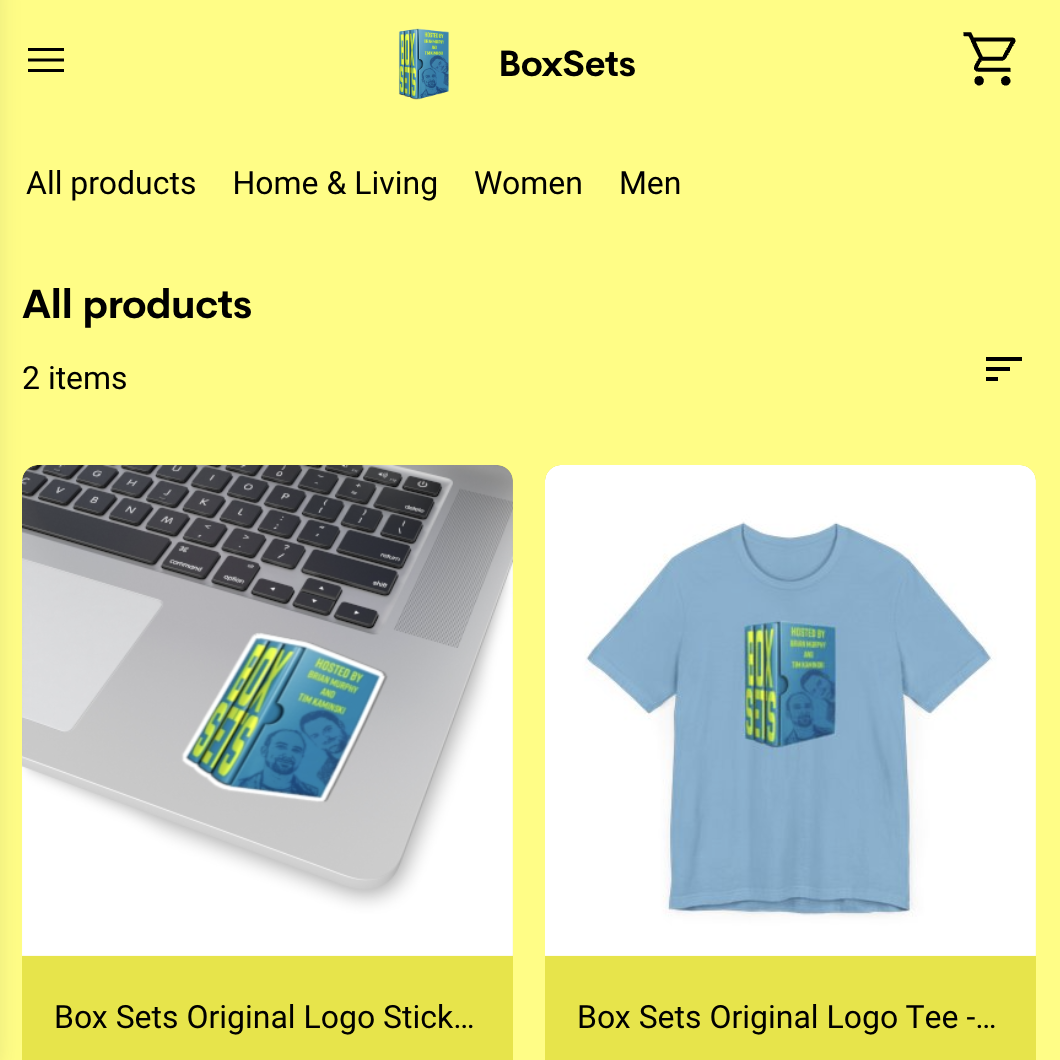Open the hamburger navigation menu
This screenshot has width=1060, height=1060.
click(46, 61)
